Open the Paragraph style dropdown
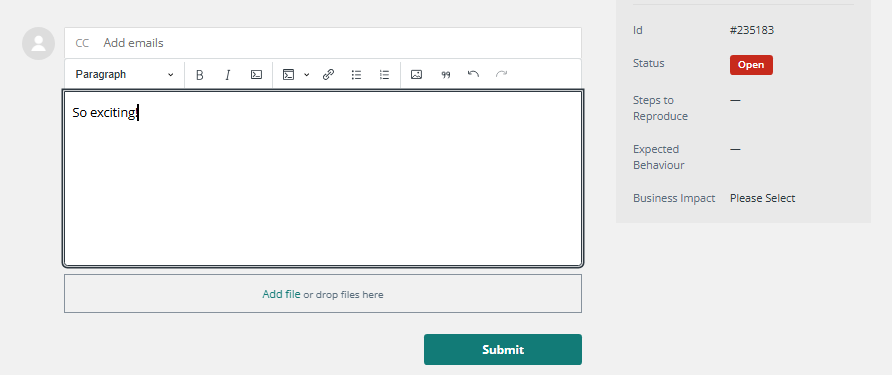Image resolution: width=892 pixels, height=375 pixels. [125, 75]
